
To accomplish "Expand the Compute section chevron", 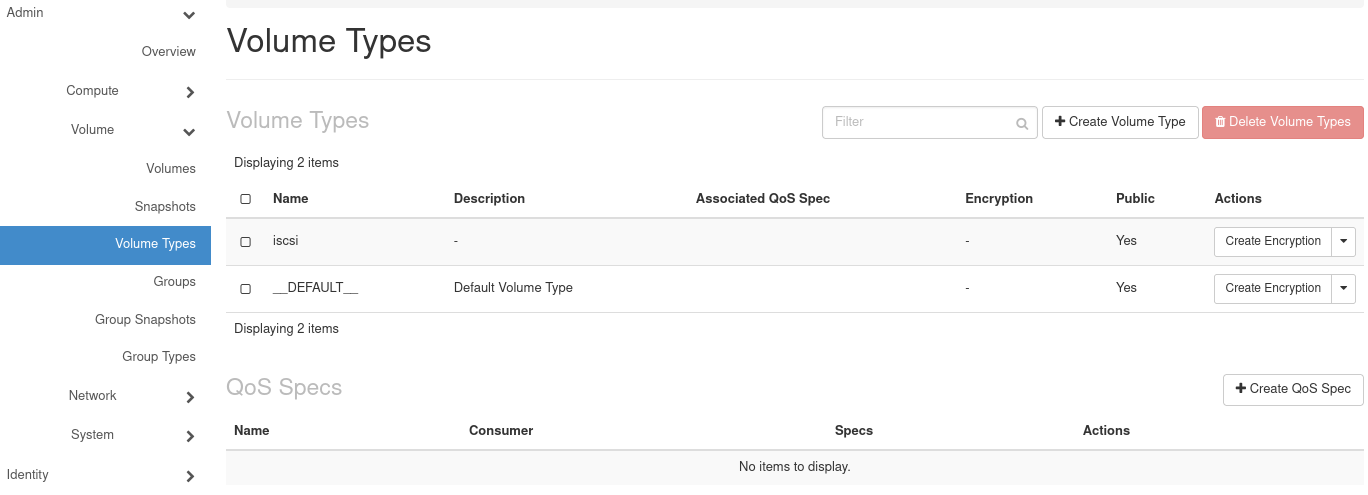I will [x=190, y=92].
